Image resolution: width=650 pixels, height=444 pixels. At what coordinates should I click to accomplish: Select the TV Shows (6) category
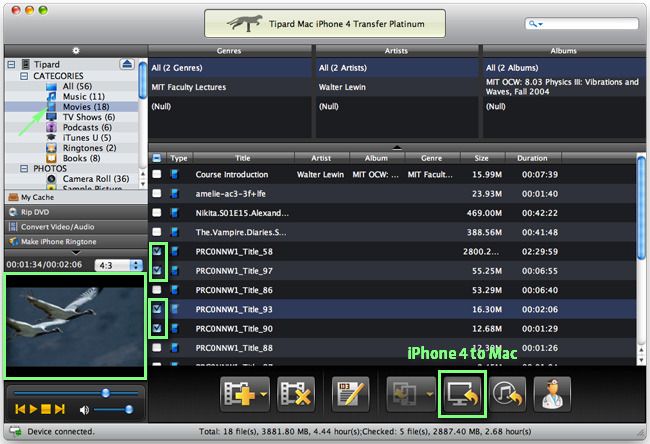point(89,117)
